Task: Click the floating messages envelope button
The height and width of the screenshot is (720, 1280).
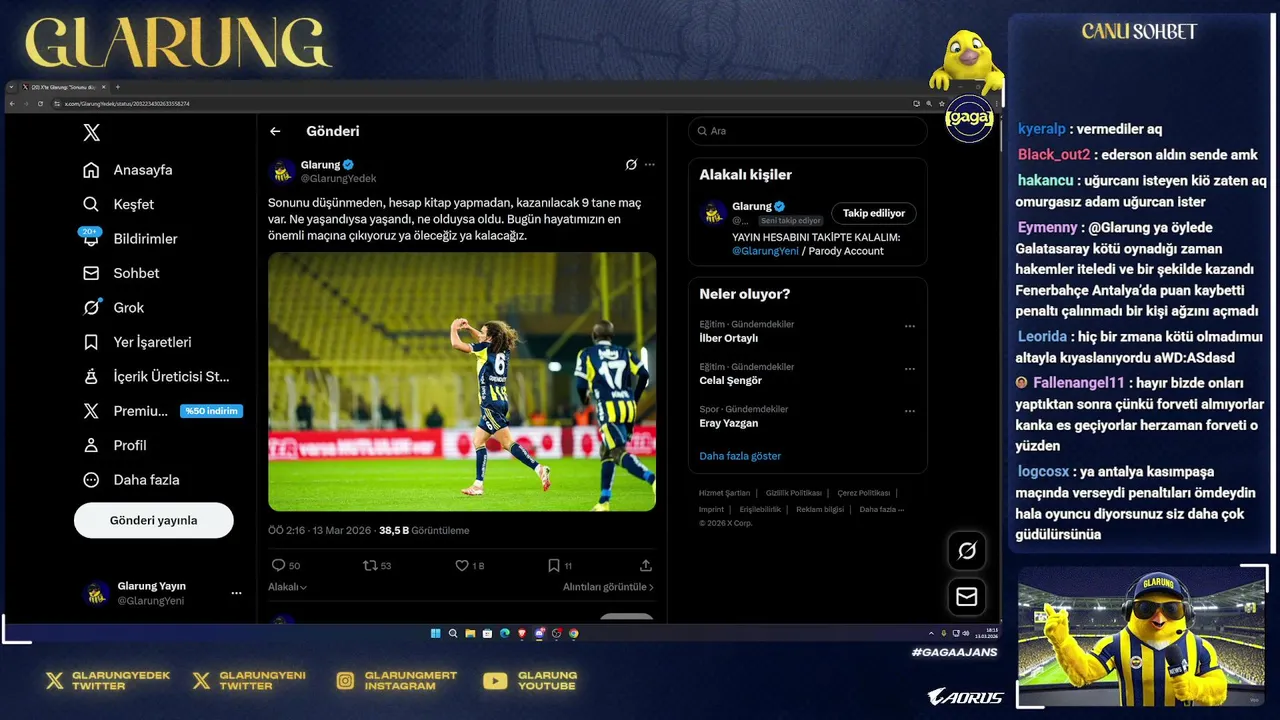Action: pos(967,597)
